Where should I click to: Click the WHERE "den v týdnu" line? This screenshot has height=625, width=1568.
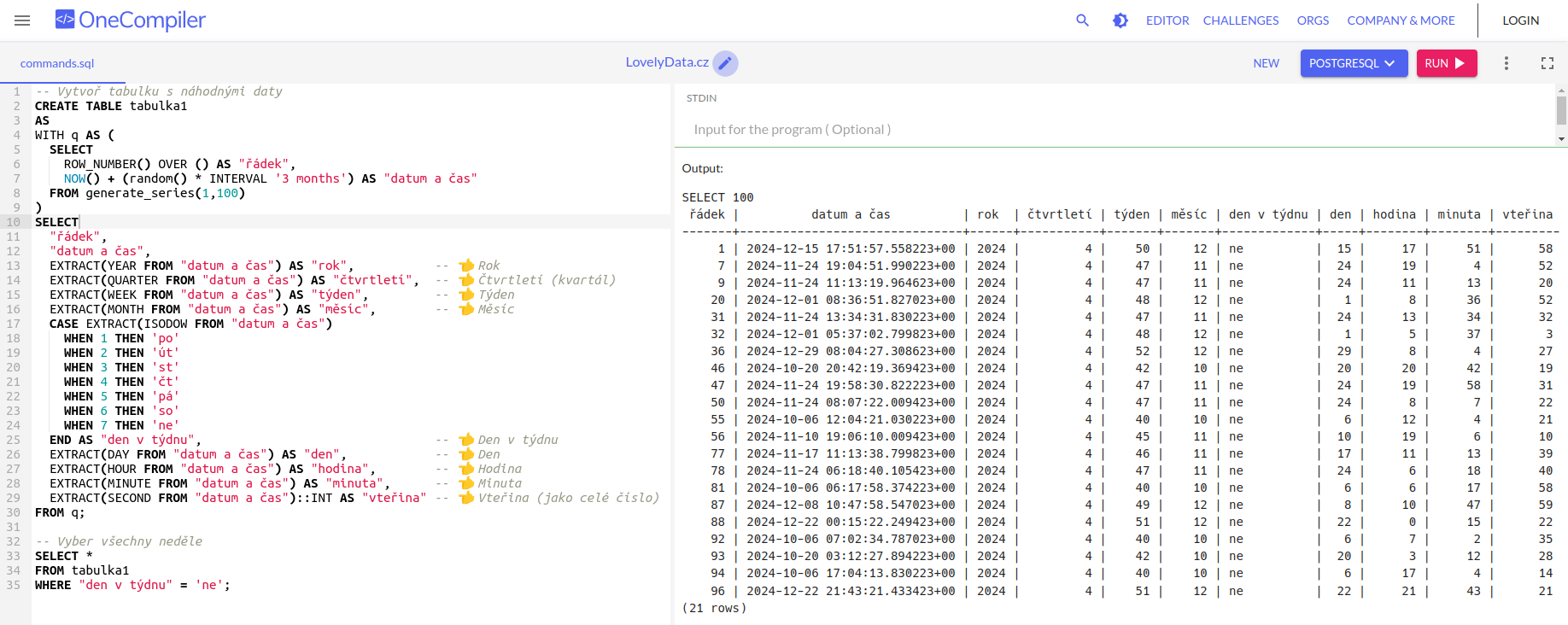(132, 585)
